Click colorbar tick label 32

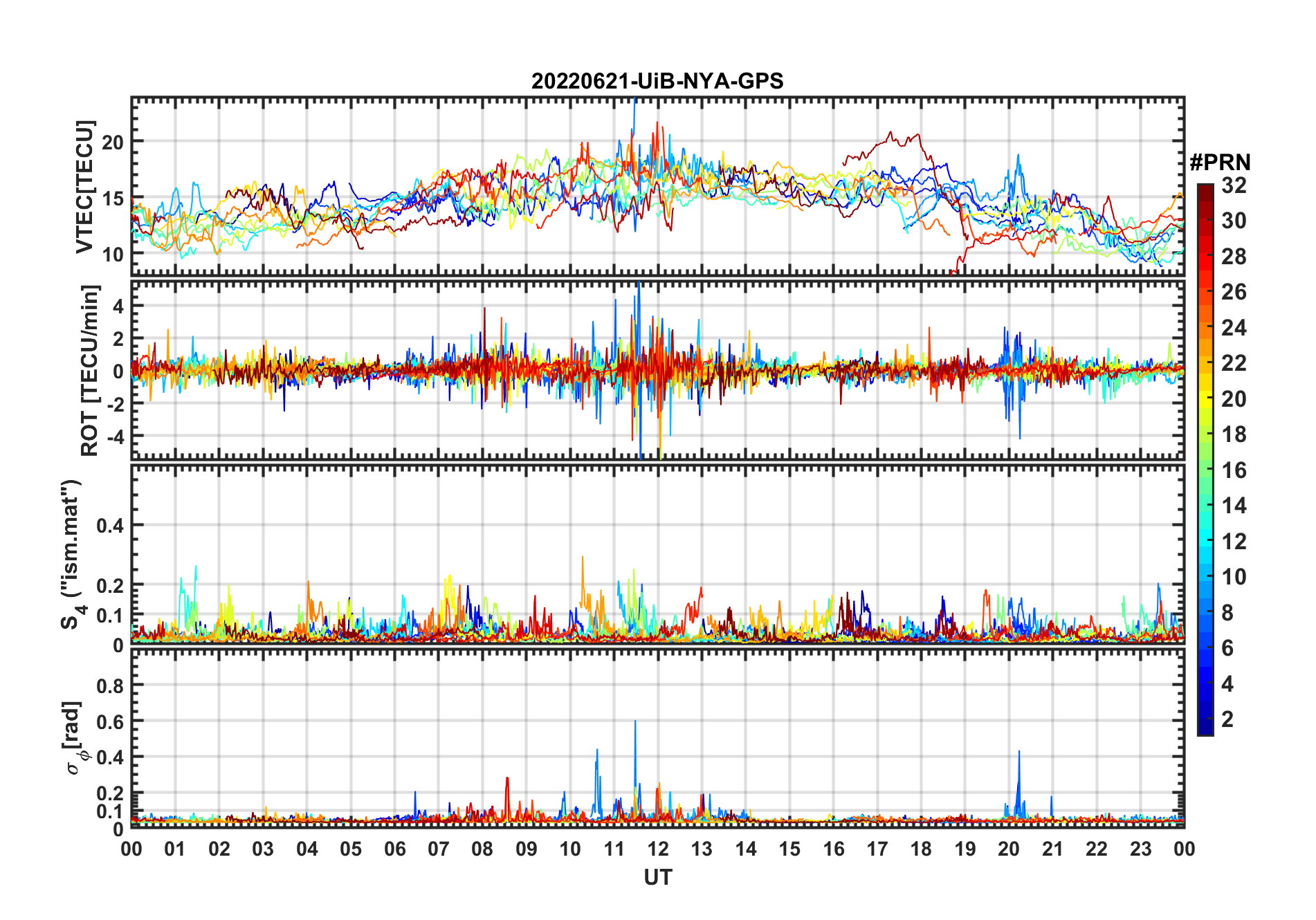[1234, 185]
